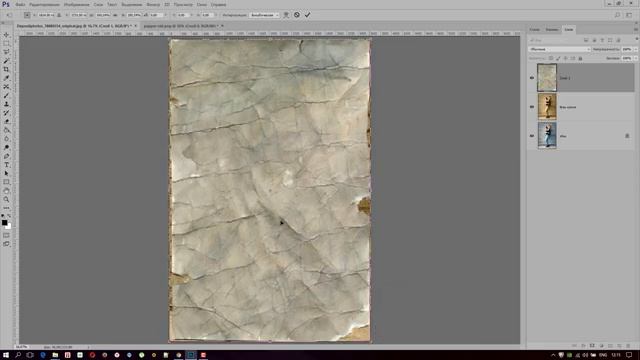Switch to warp mode toggle
The image size is (640, 360).
click(286, 15)
